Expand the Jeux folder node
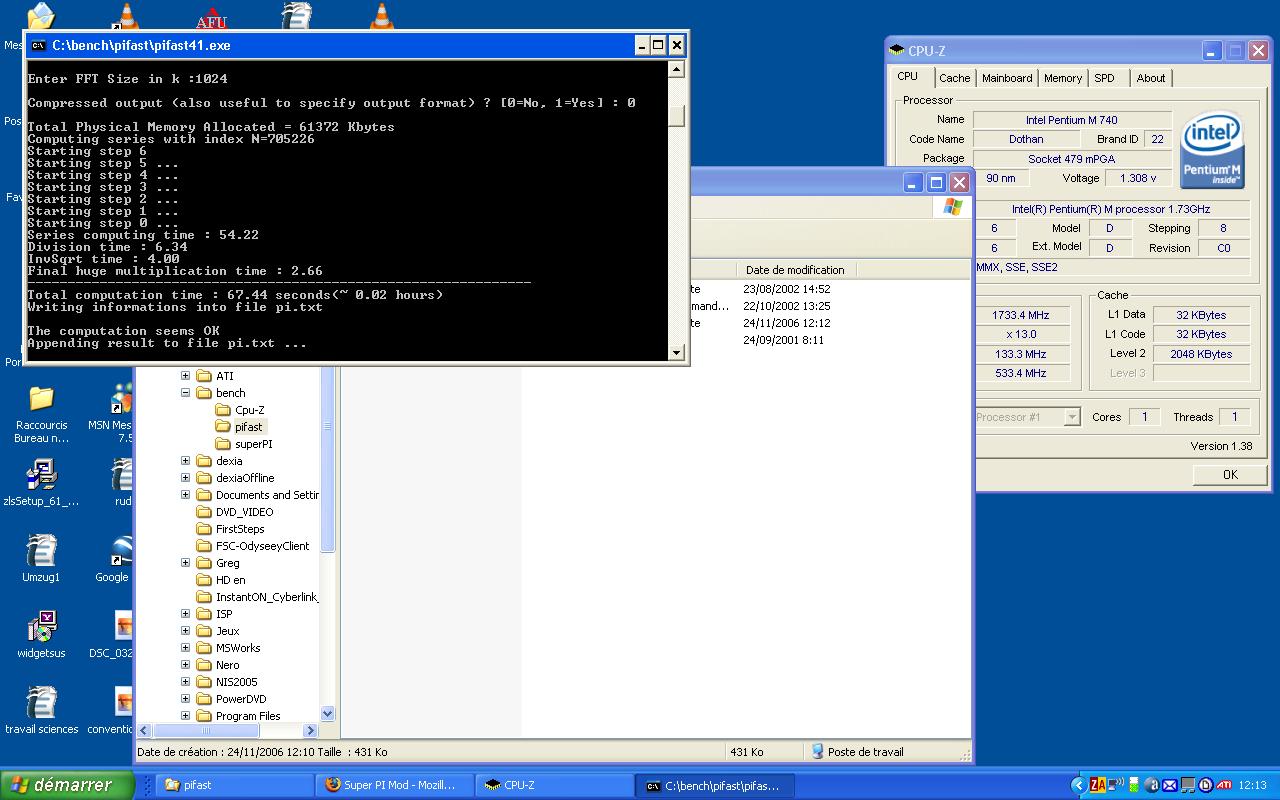This screenshot has height=800, width=1280. (185, 631)
